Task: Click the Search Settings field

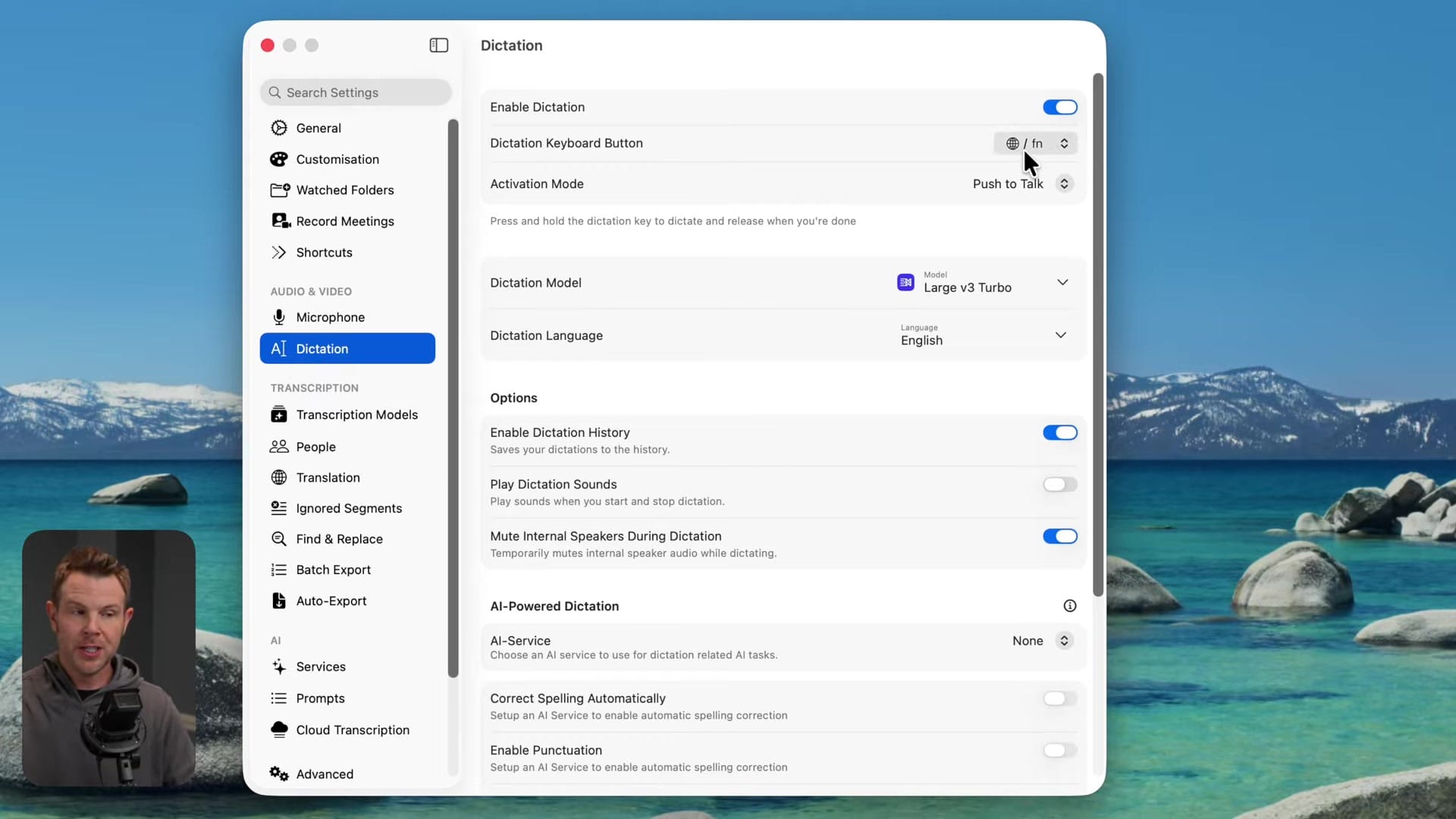Action: [x=356, y=93]
